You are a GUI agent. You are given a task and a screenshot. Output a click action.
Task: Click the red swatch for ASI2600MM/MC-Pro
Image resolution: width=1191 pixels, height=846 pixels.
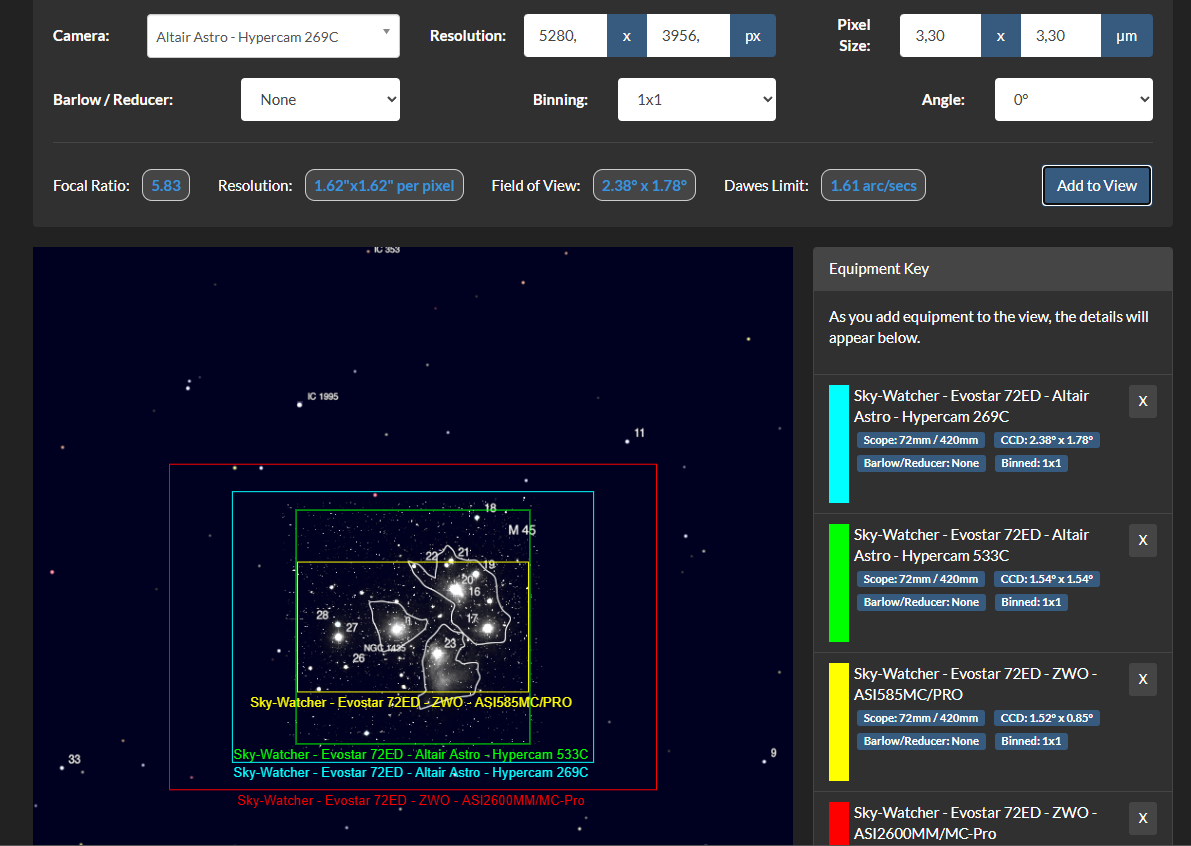pos(839,824)
